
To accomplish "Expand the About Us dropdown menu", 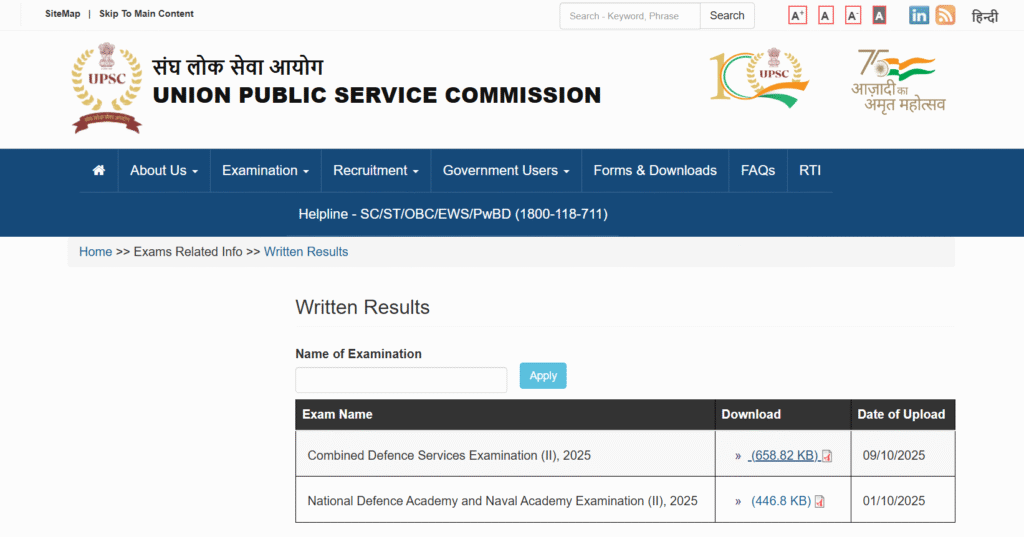I will click(163, 171).
